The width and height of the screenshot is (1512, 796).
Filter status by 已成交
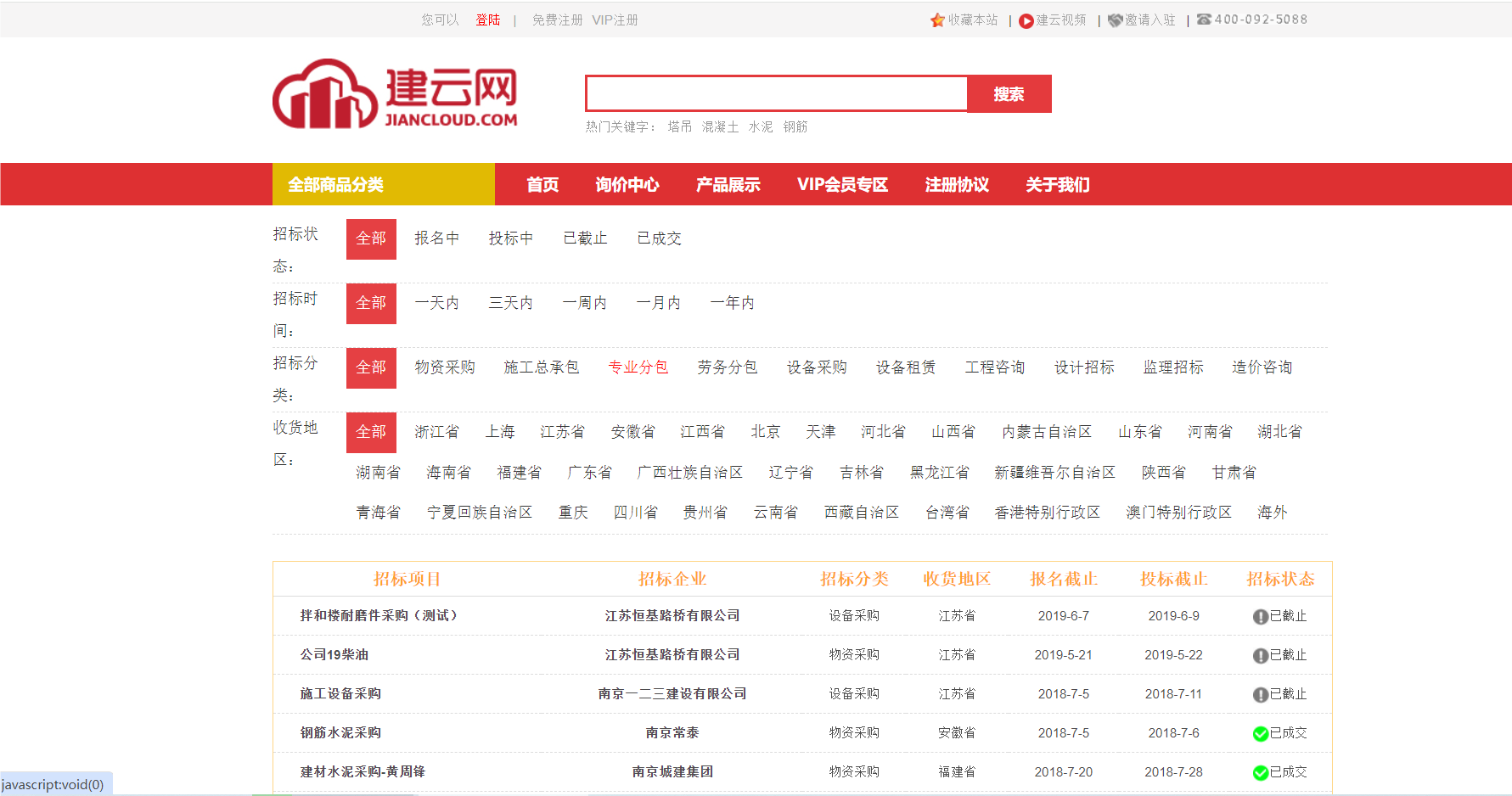[660, 238]
